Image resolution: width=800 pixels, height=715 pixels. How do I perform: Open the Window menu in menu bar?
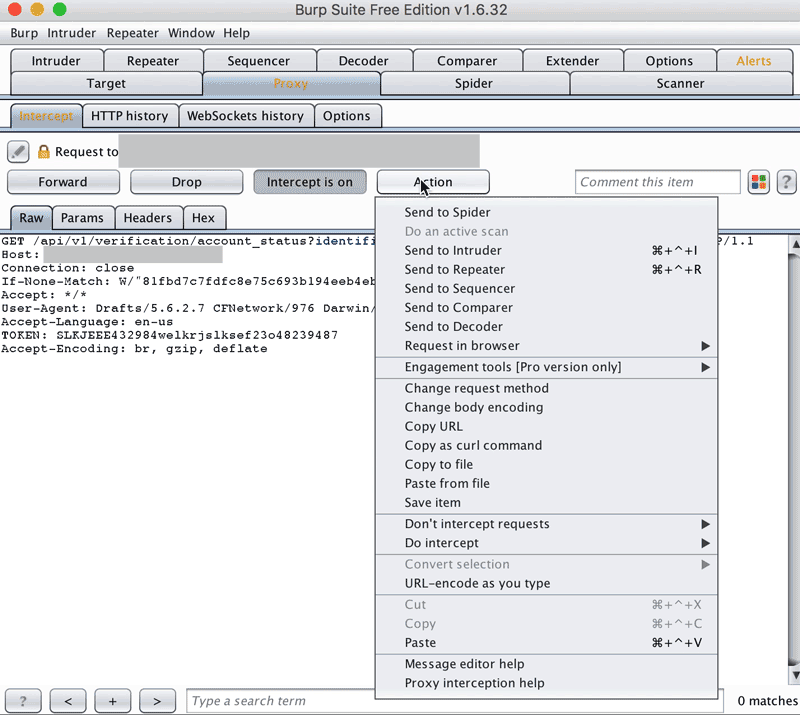(x=191, y=33)
